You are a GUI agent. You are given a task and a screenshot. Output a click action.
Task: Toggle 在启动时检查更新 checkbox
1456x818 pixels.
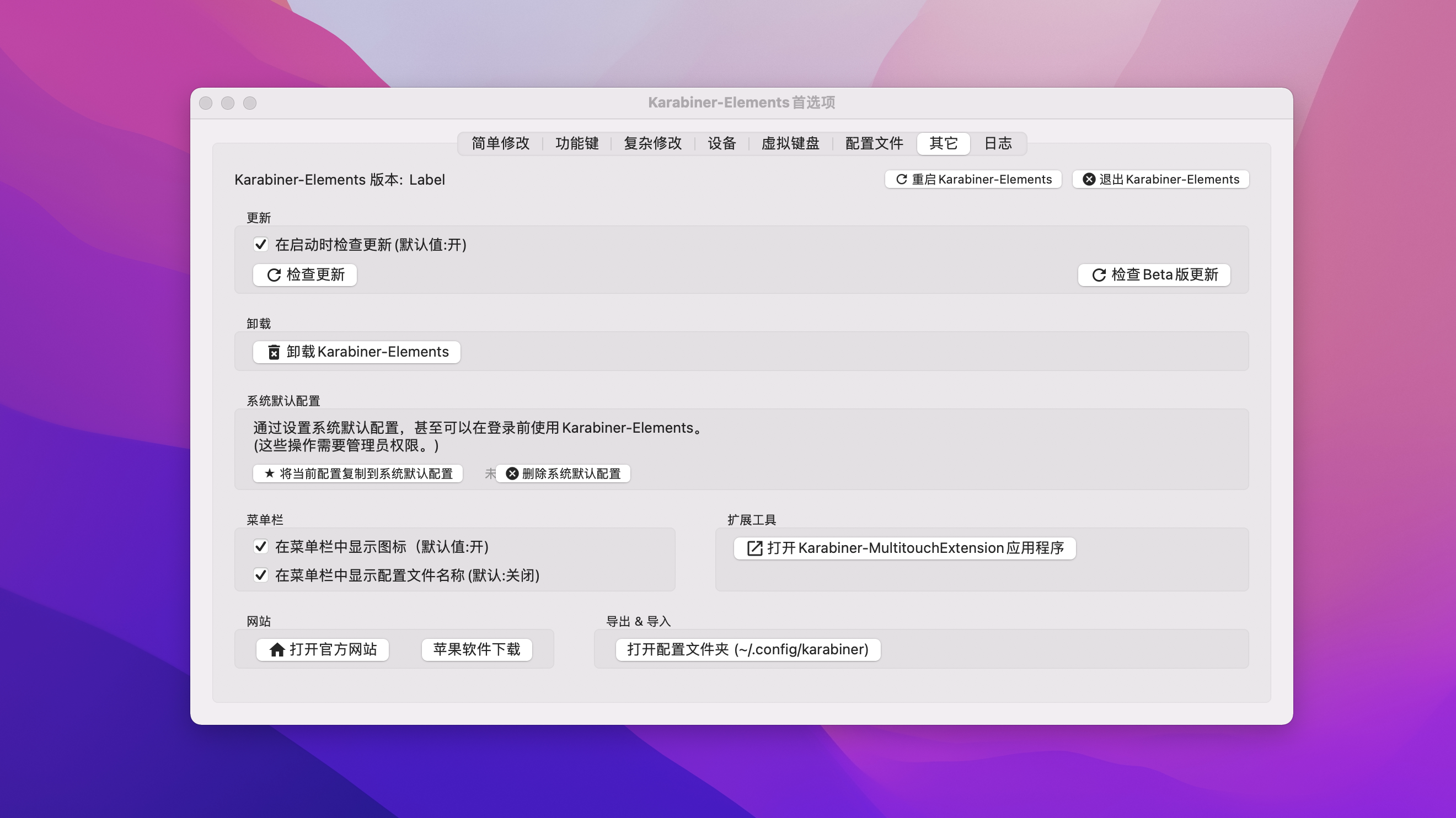260,245
